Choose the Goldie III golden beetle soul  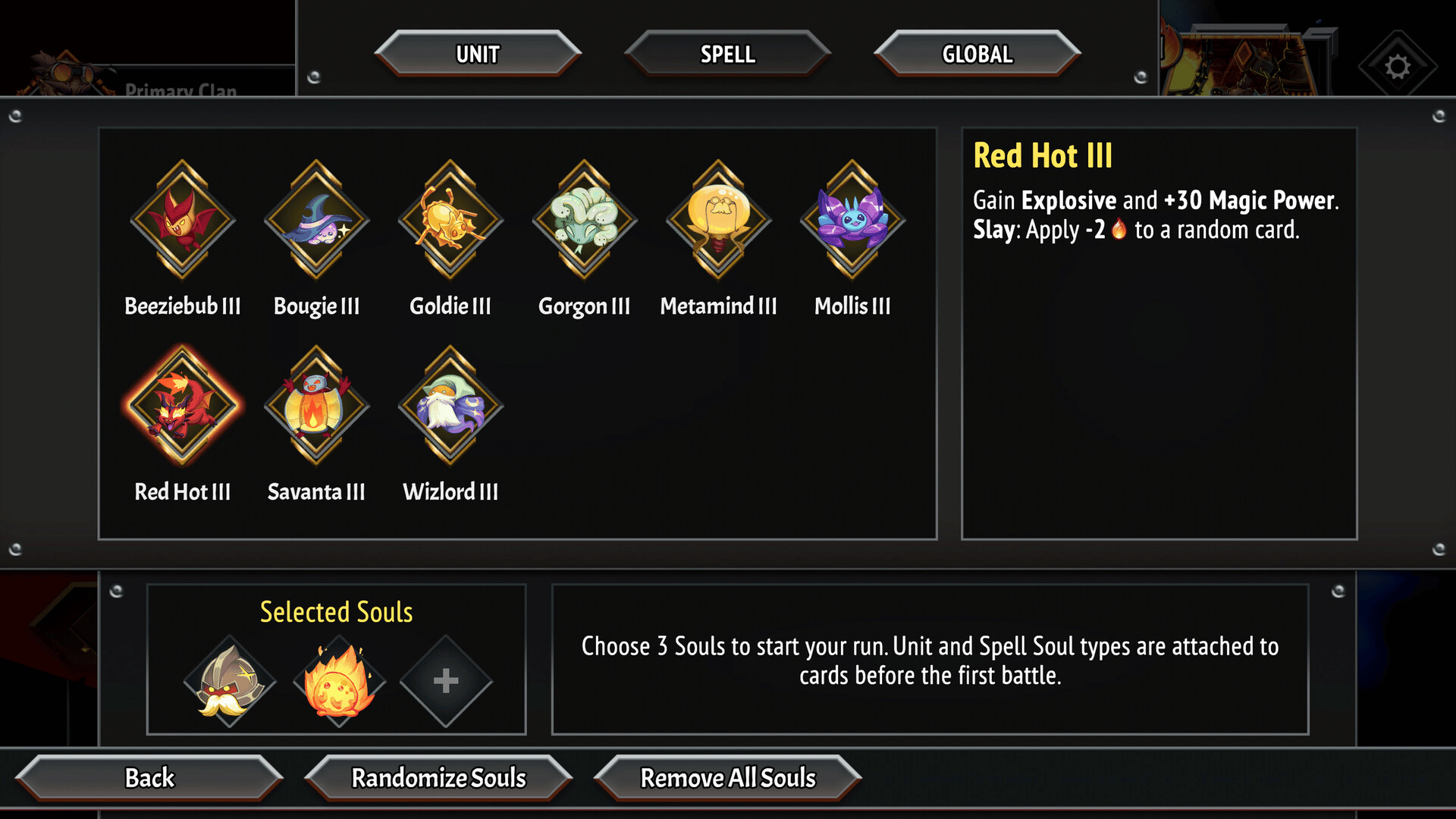tap(450, 220)
